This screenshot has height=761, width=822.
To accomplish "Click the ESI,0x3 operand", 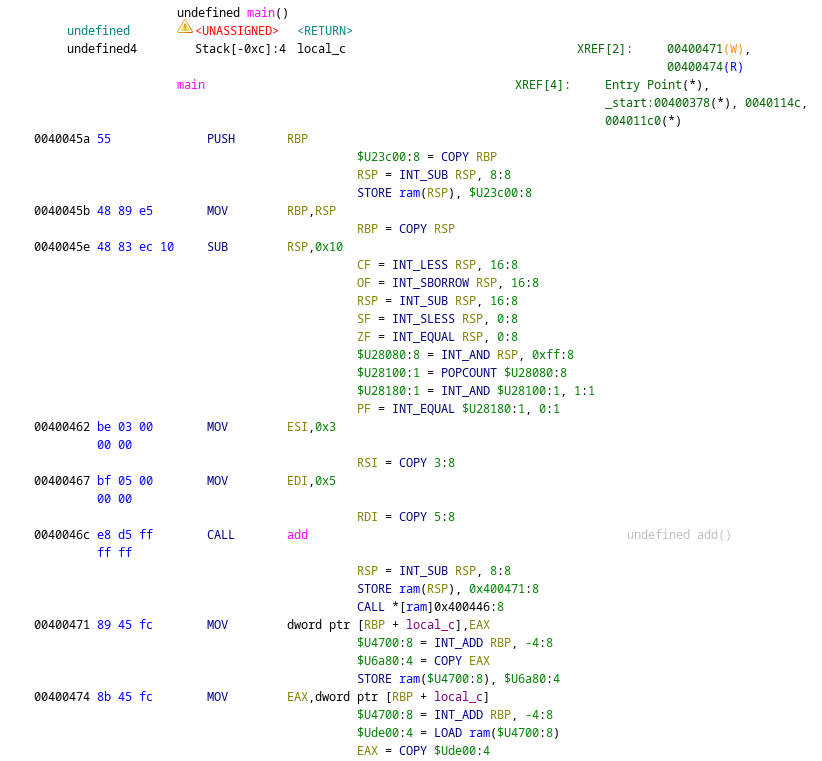I will tap(311, 427).
